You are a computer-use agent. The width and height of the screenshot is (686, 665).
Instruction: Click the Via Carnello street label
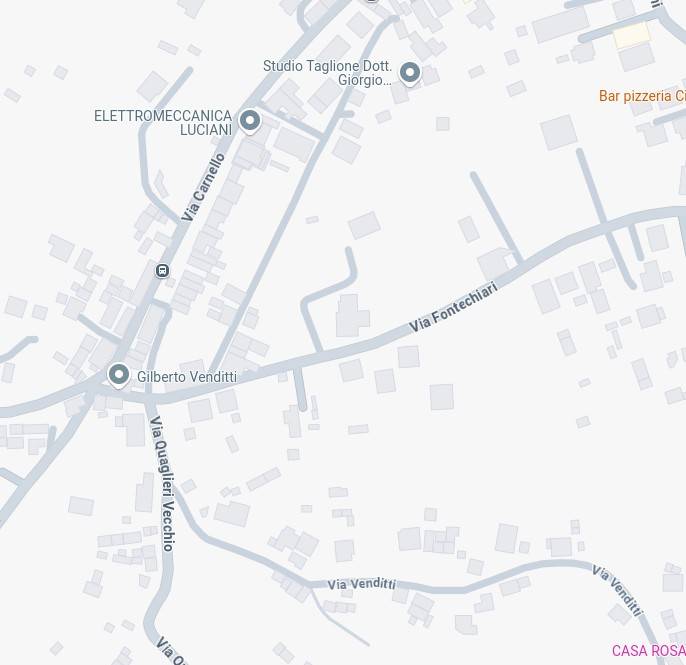[203, 187]
